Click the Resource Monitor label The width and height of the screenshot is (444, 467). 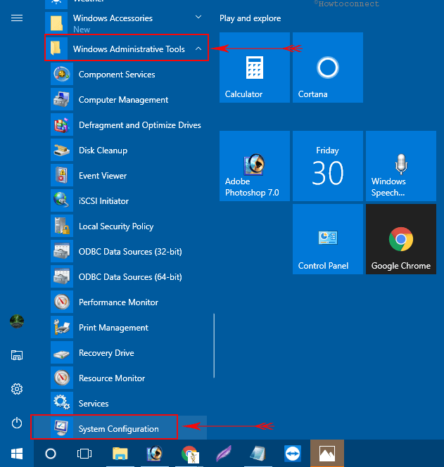coord(112,378)
